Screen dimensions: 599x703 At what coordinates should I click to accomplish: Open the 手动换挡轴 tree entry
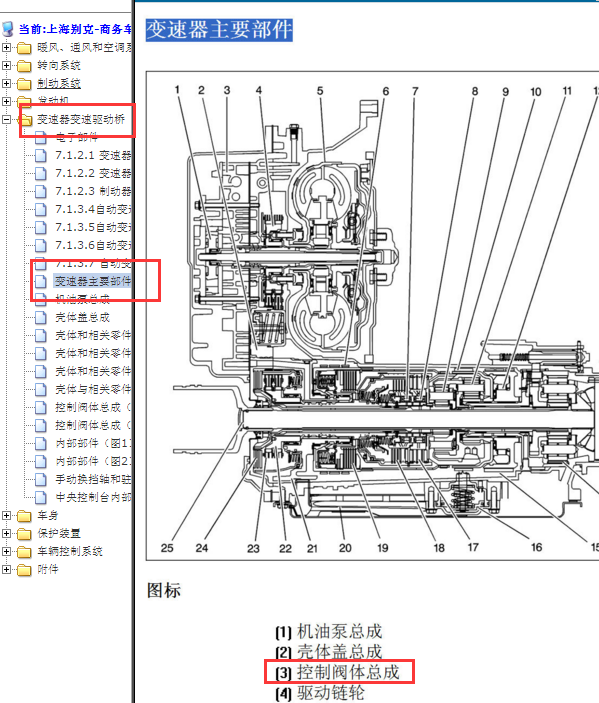(x=93, y=479)
